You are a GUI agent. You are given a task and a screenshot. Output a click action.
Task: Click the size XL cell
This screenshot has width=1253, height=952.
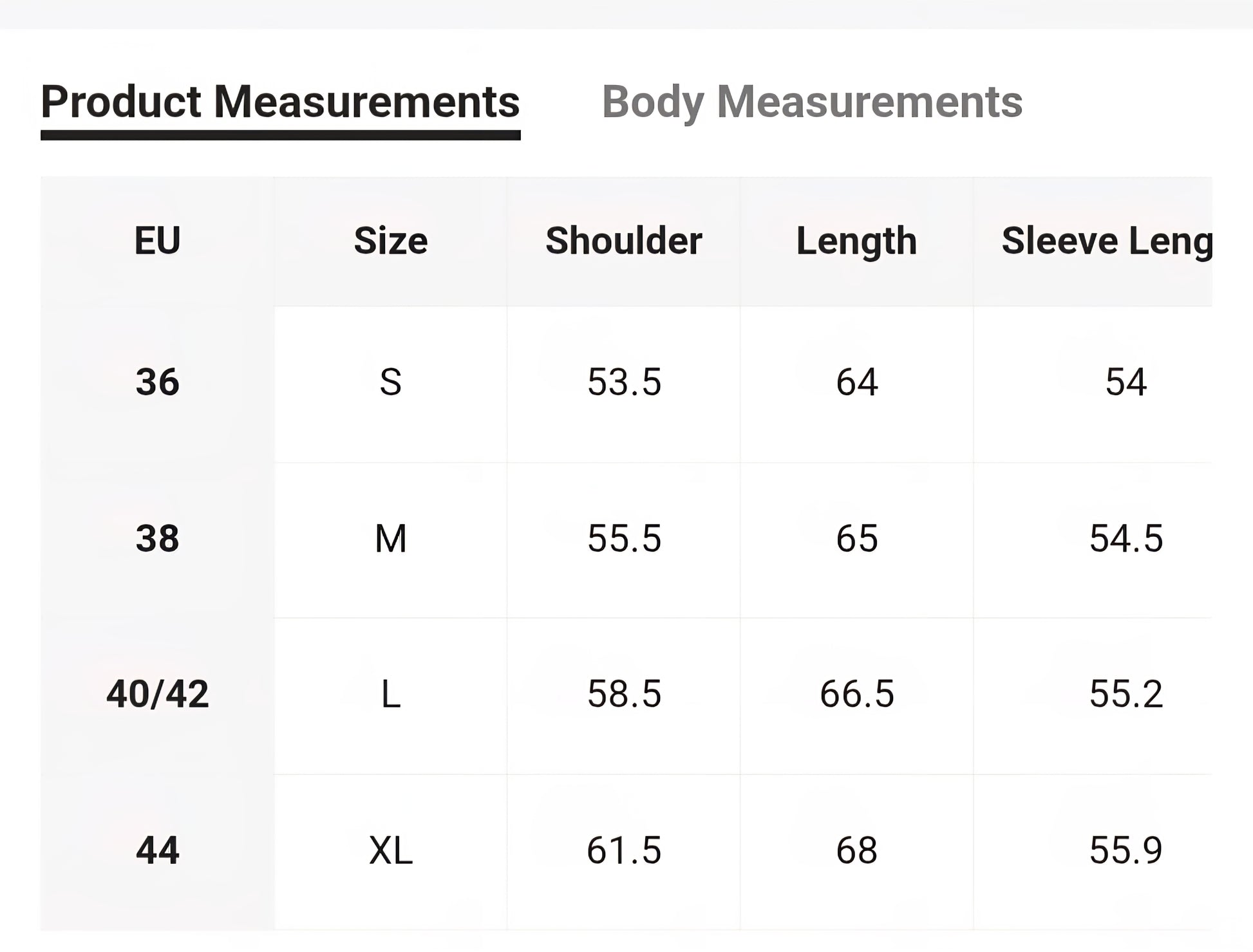pos(390,850)
